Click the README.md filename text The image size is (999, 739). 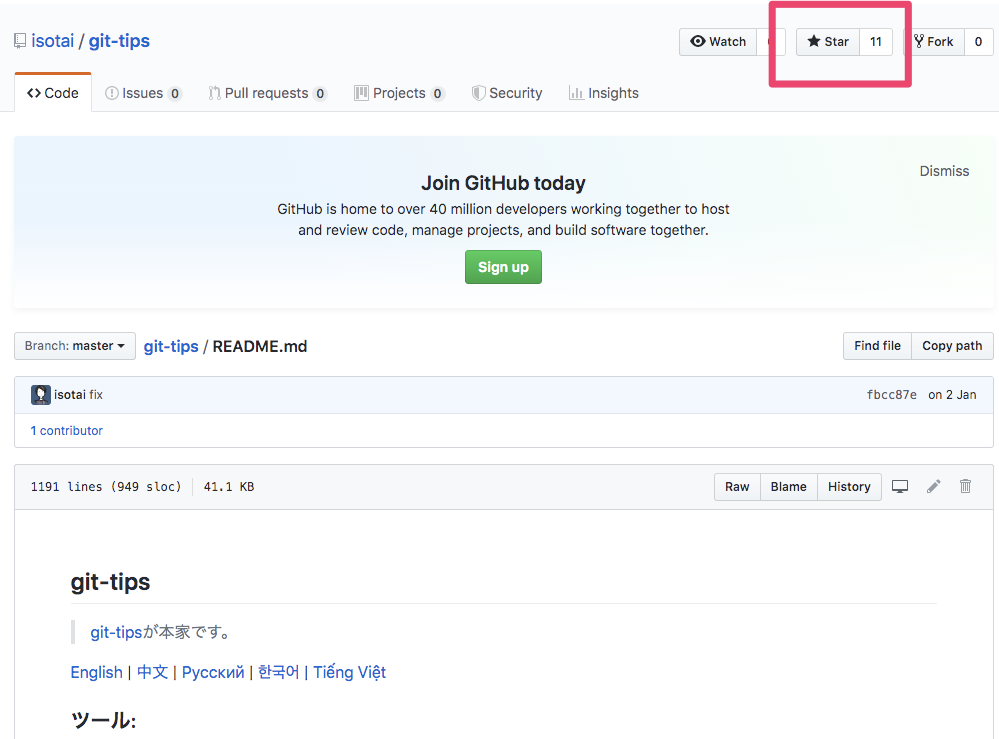pos(260,347)
